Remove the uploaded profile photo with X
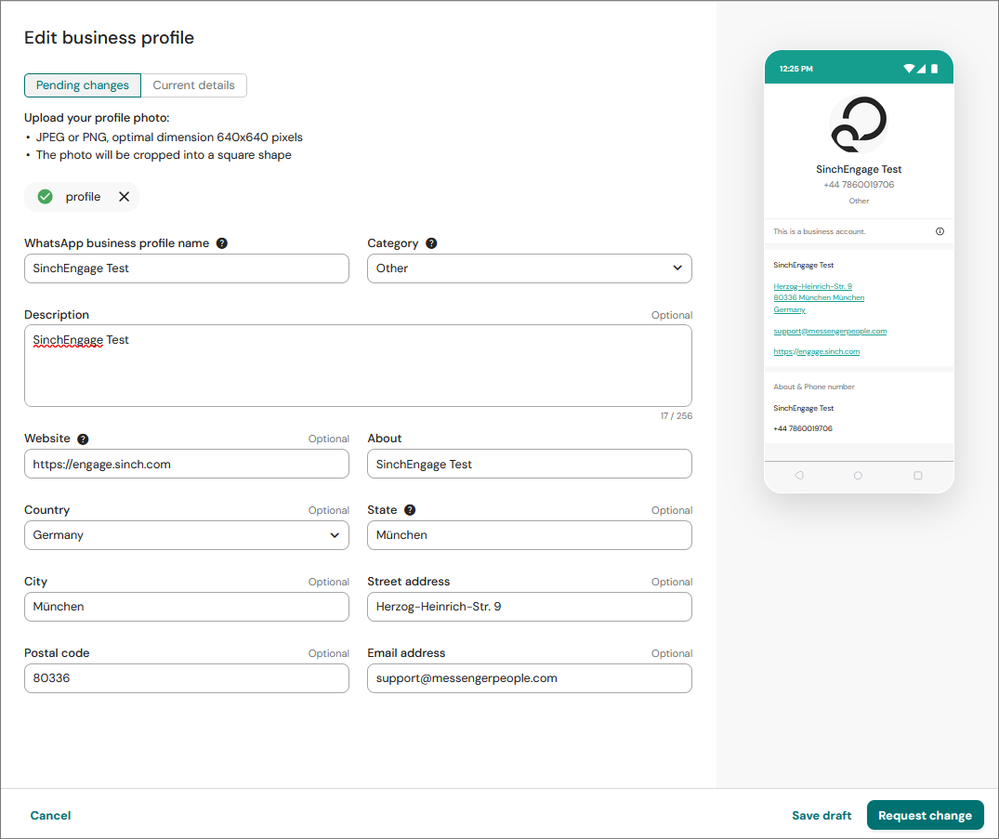Screen dimensions: 999x839 [x=124, y=197]
